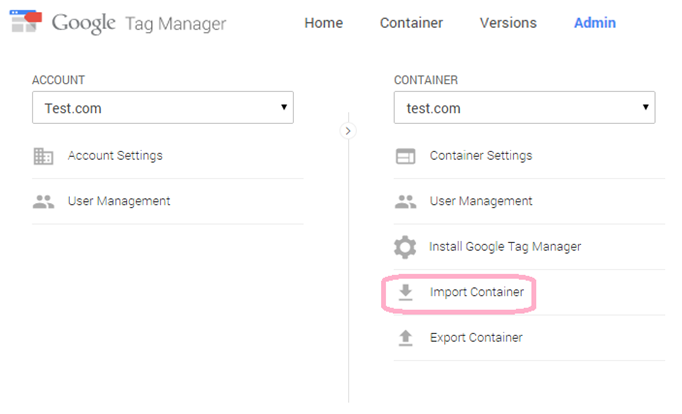The height and width of the screenshot is (414, 682).
Task: Choose Import Container
Action: 477,292
